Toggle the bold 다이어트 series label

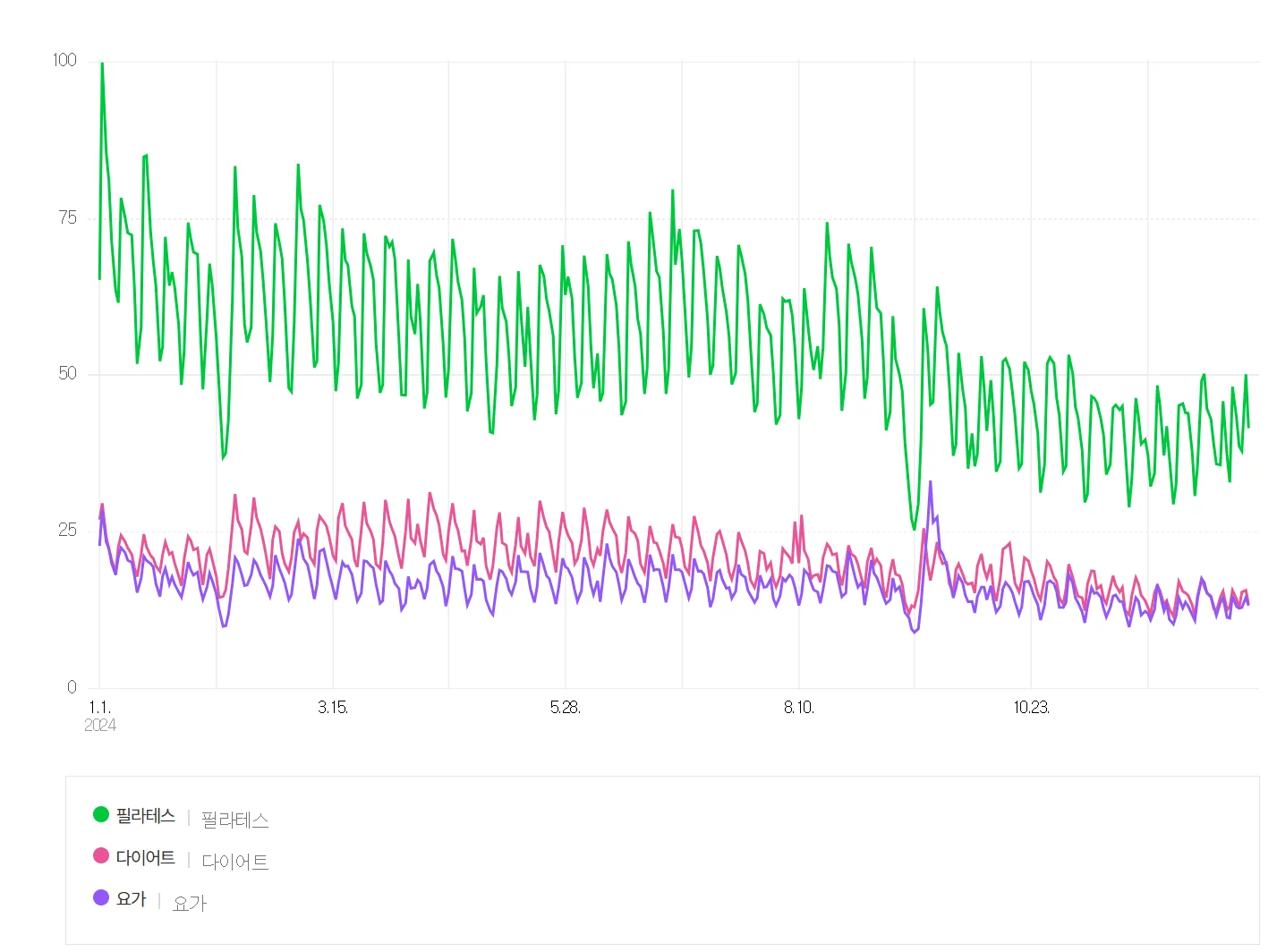click(145, 857)
